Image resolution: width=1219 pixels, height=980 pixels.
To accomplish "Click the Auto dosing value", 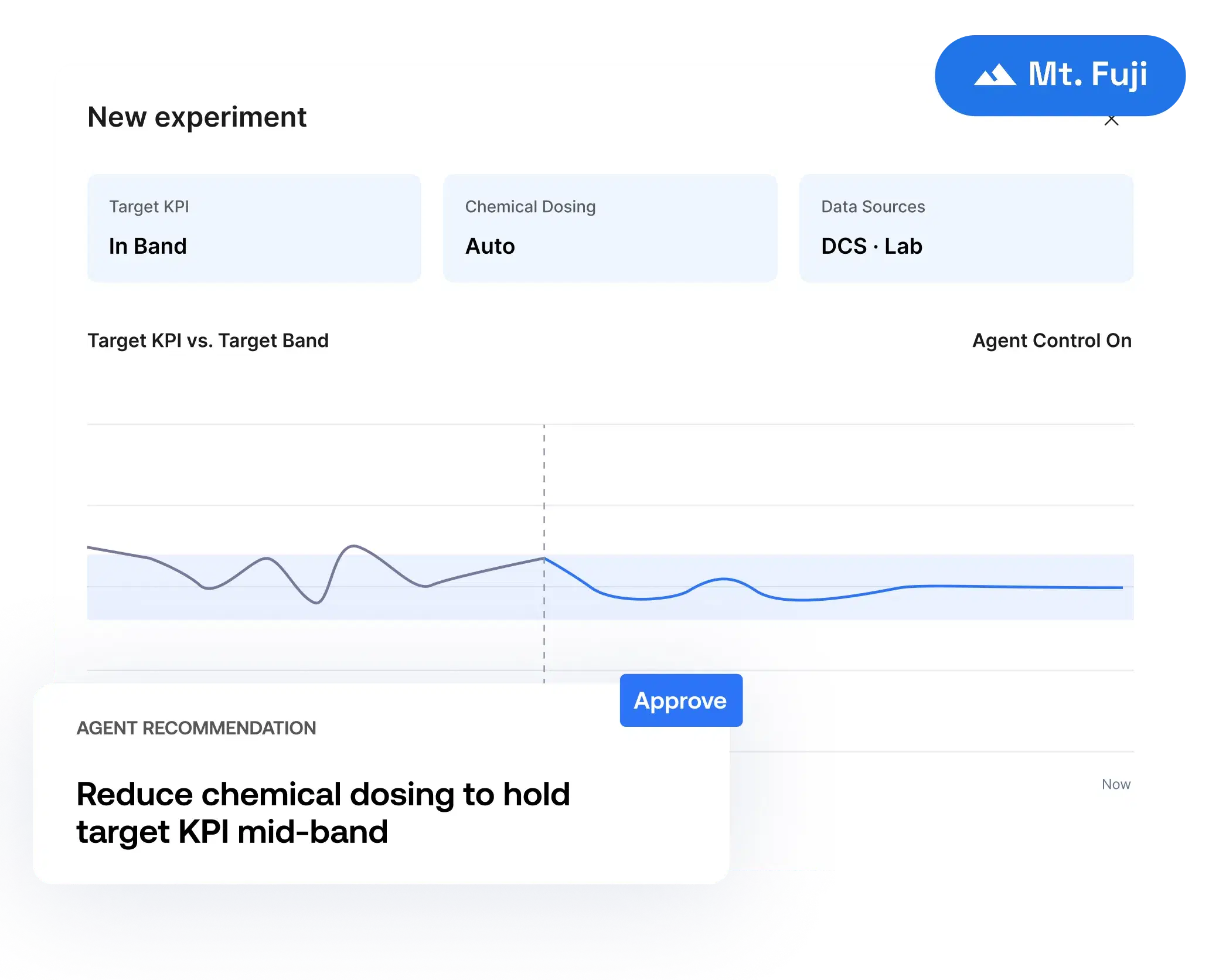I will point(490,246).
